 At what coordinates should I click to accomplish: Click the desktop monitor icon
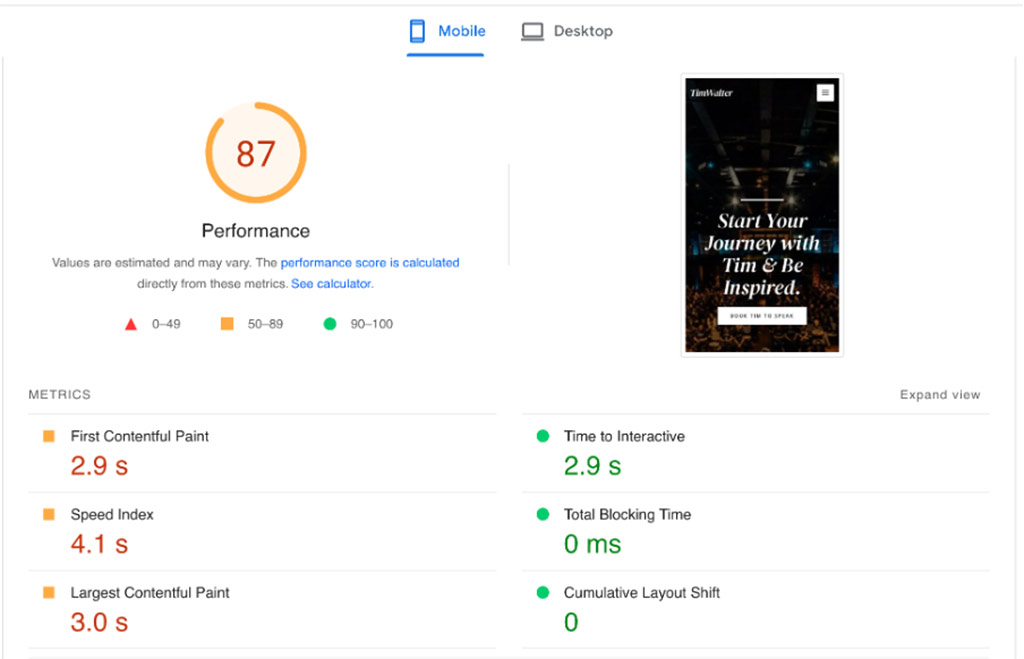click(532, 32)
